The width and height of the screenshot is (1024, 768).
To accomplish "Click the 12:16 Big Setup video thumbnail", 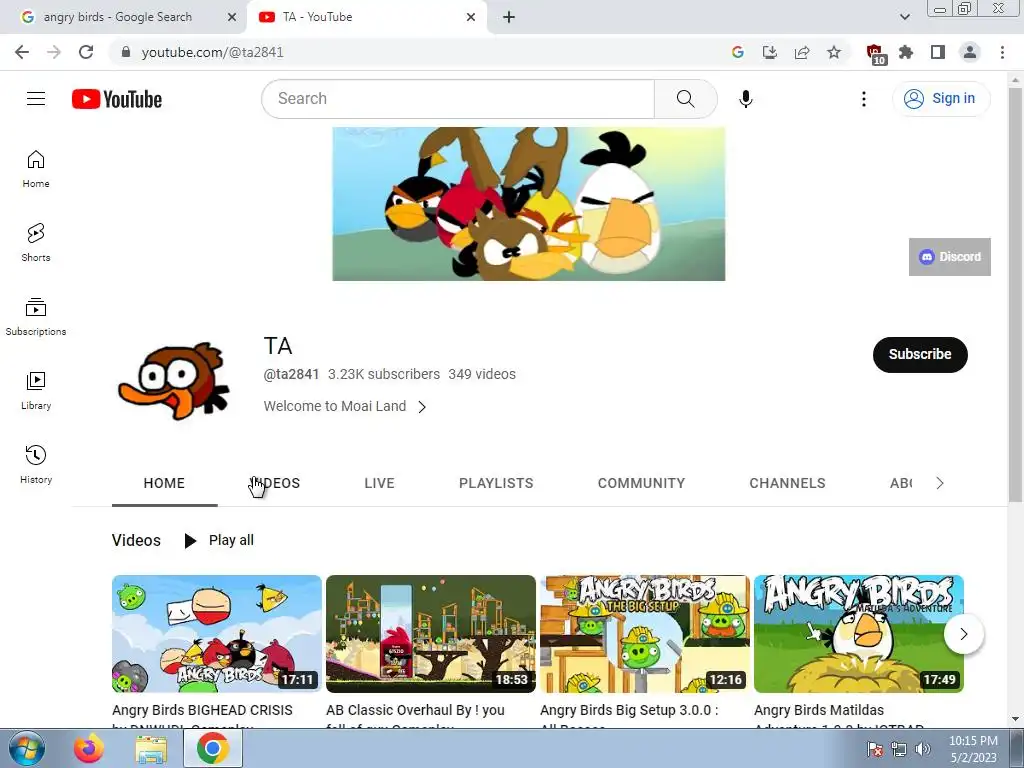I will coord(645,633).
